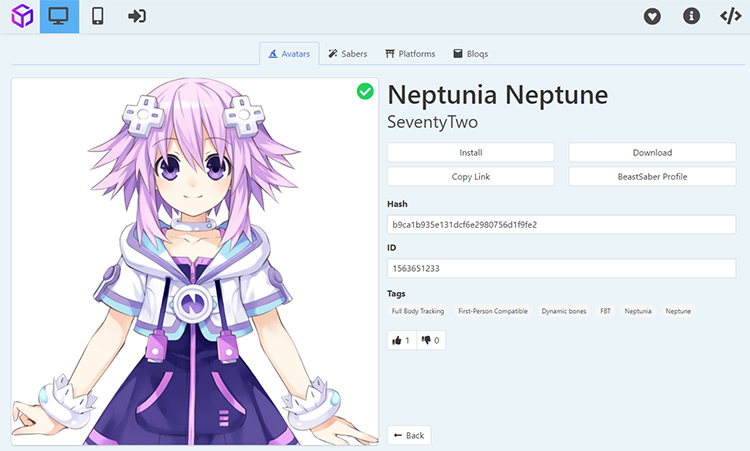Click inside the ID field
Image resolution: width=750 pixels, height=451 pixels.
pyautogui.click(x=561, y=268)
